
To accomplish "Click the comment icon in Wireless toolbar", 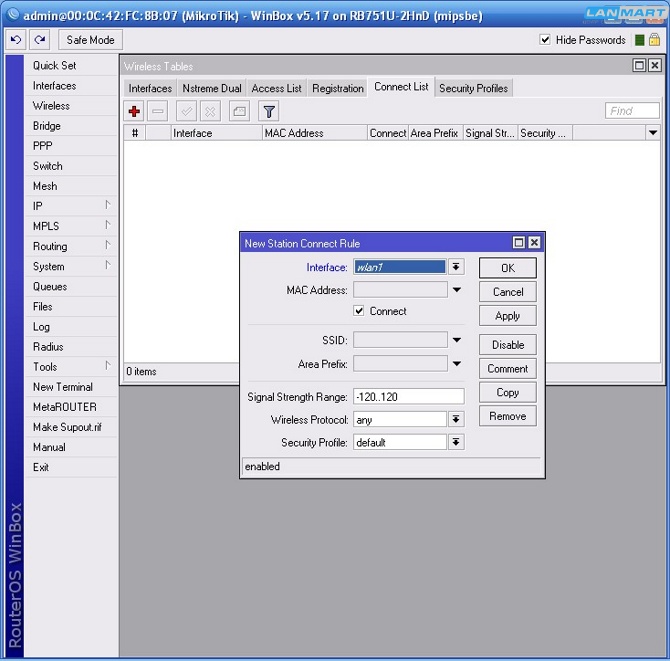I will (239, 111).
